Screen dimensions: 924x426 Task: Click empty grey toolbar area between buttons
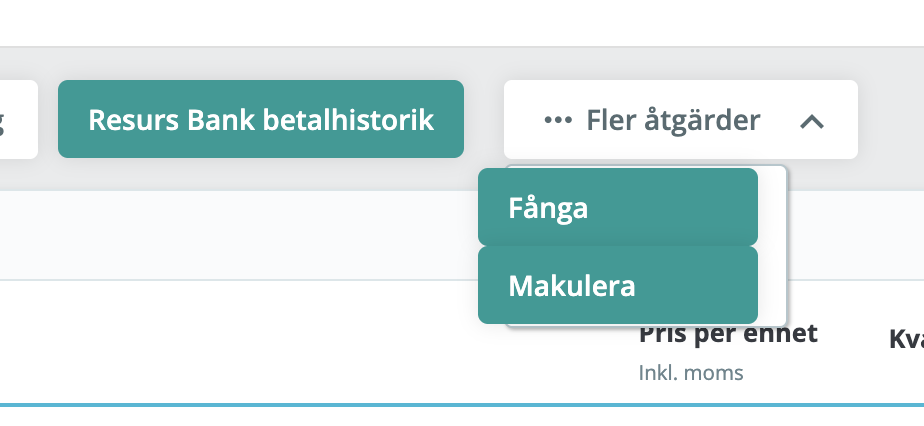pyautogui.click(x=484, y=119)
